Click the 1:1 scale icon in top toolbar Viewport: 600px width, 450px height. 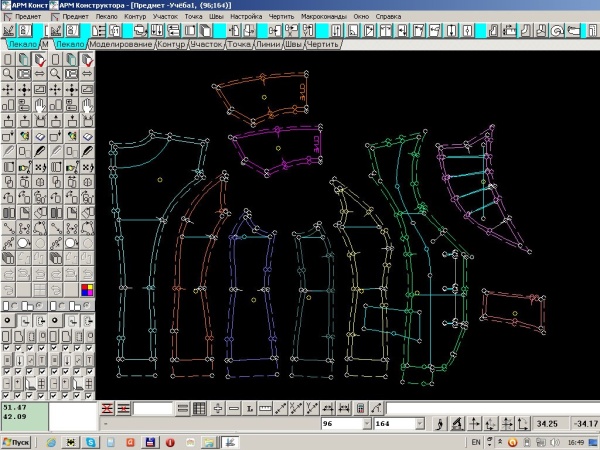click(x=114, y=30)
